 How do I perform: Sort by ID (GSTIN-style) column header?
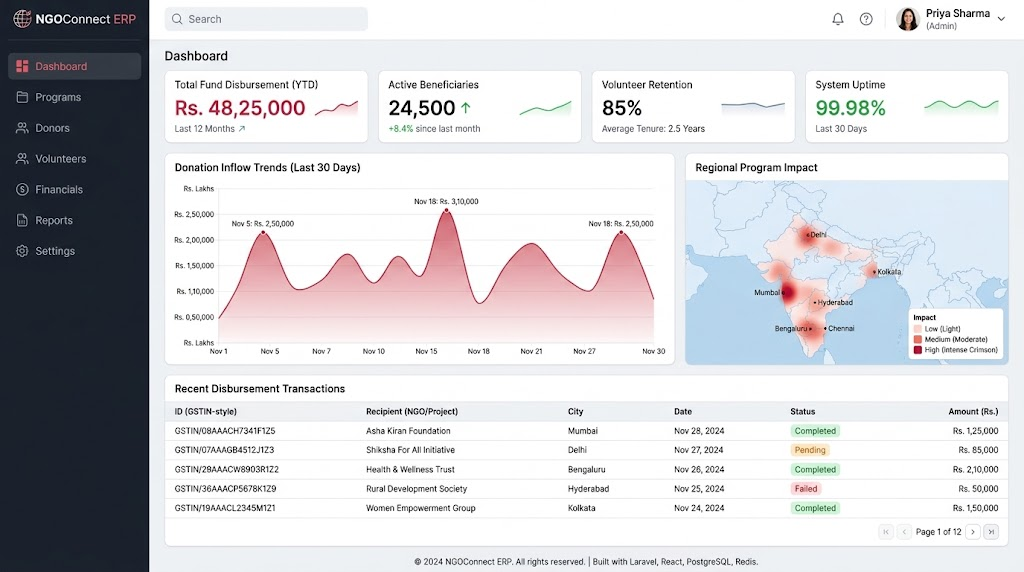[x=206, y=411]
